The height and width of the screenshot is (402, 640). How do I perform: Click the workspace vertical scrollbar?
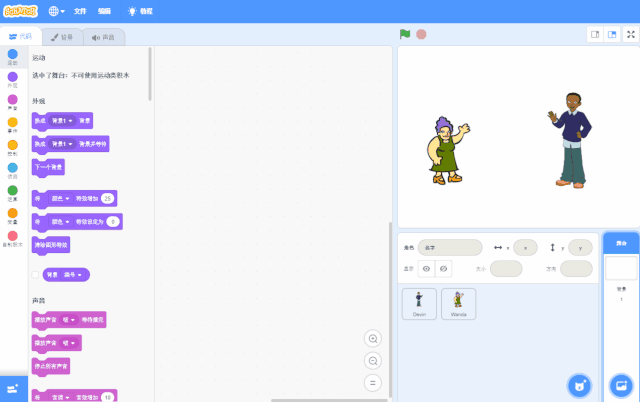[390, 309]
